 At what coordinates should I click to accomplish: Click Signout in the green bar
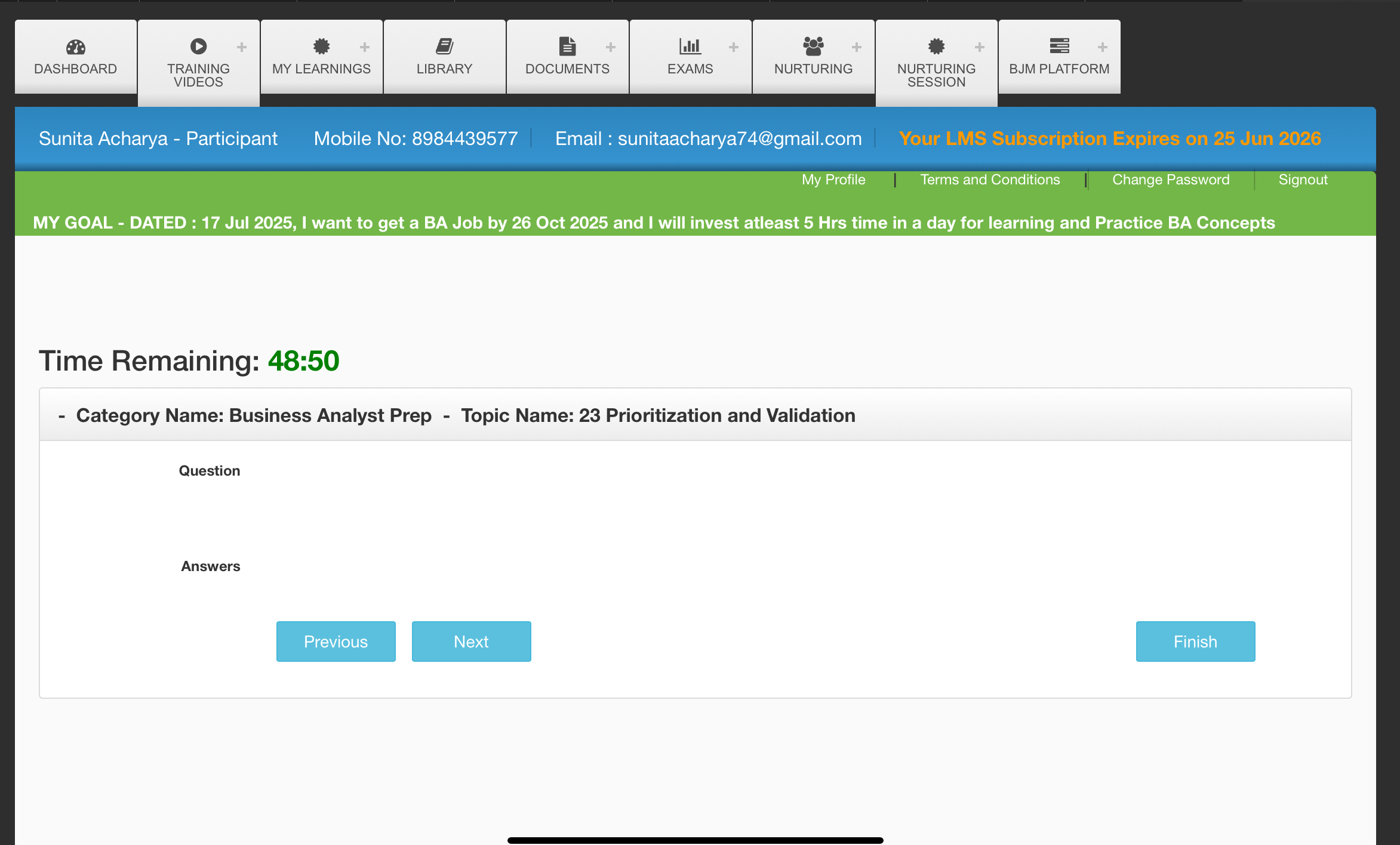pyautogui.click(x=1303, y=180)
